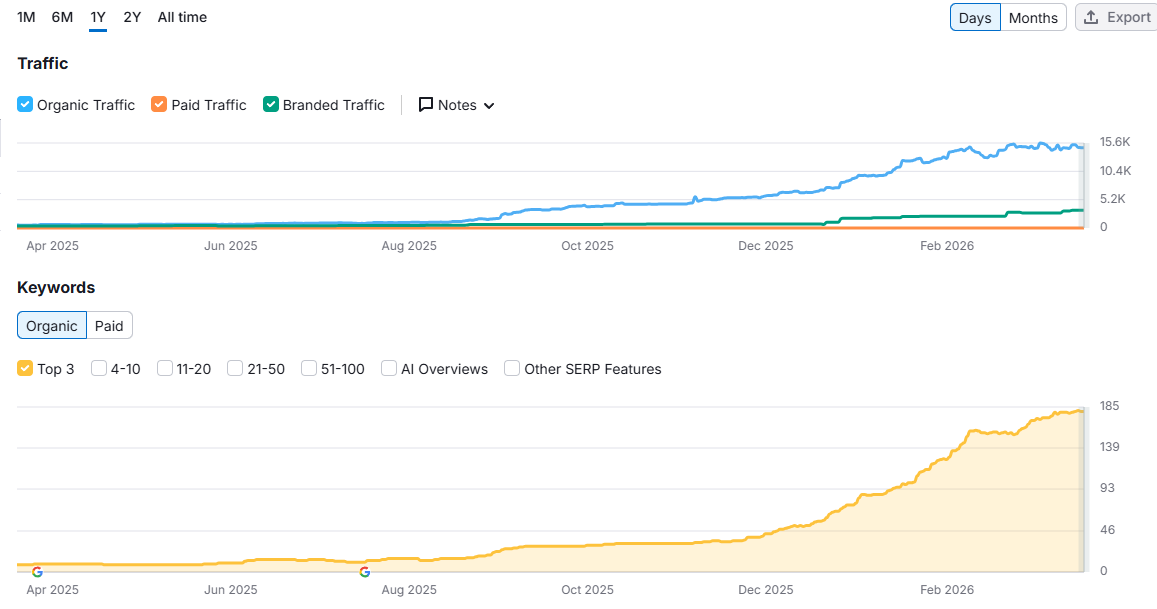Enable the 4-10 keyword positions checkbox
Screen dimensions: 1157x609
point(99,369)
